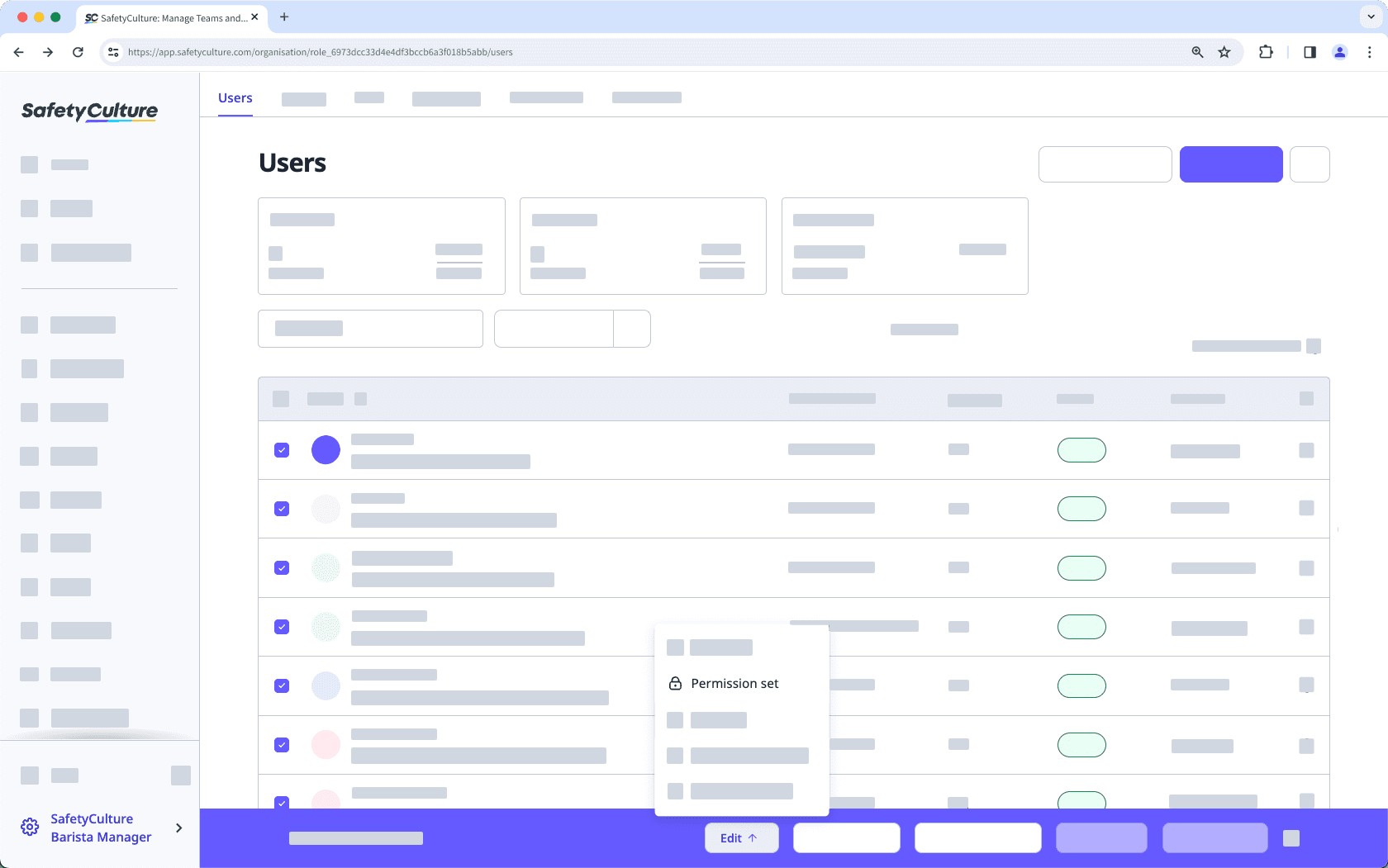Viewport: 1388px width, 868px height.
Task: Uncheck the first user row's checkbox
Action: tap(282, 449)
